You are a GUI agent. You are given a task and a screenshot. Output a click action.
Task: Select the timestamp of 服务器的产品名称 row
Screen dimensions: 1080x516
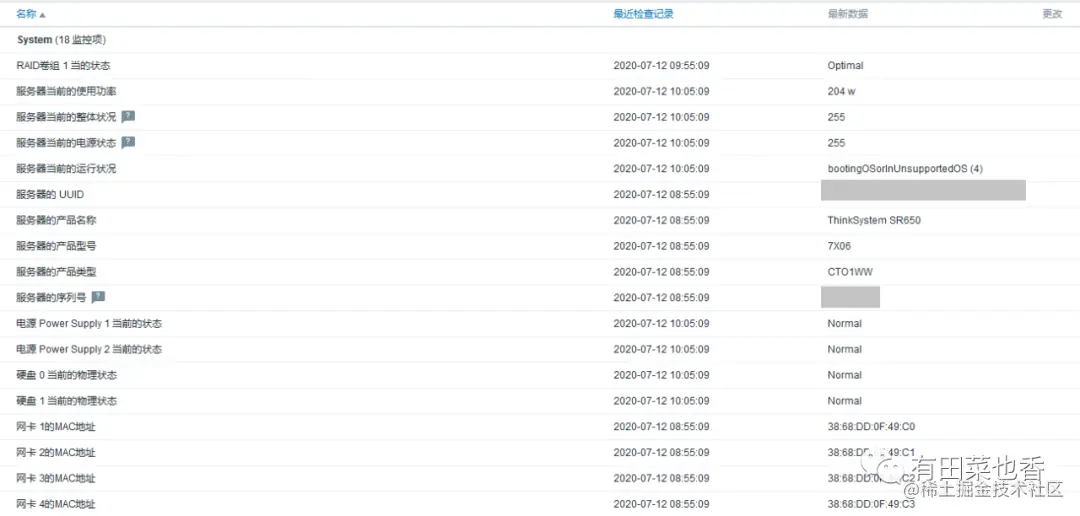click(661, 220)
